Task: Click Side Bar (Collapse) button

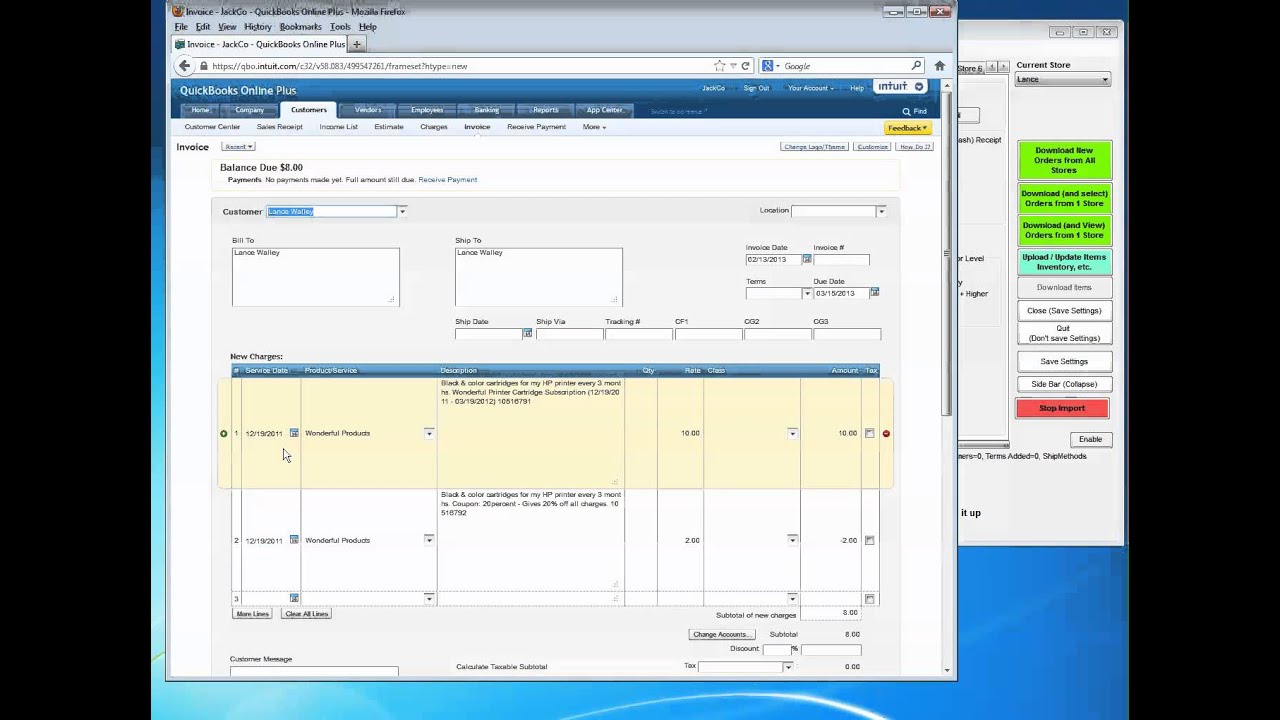Action: [x=1064, y=384]
